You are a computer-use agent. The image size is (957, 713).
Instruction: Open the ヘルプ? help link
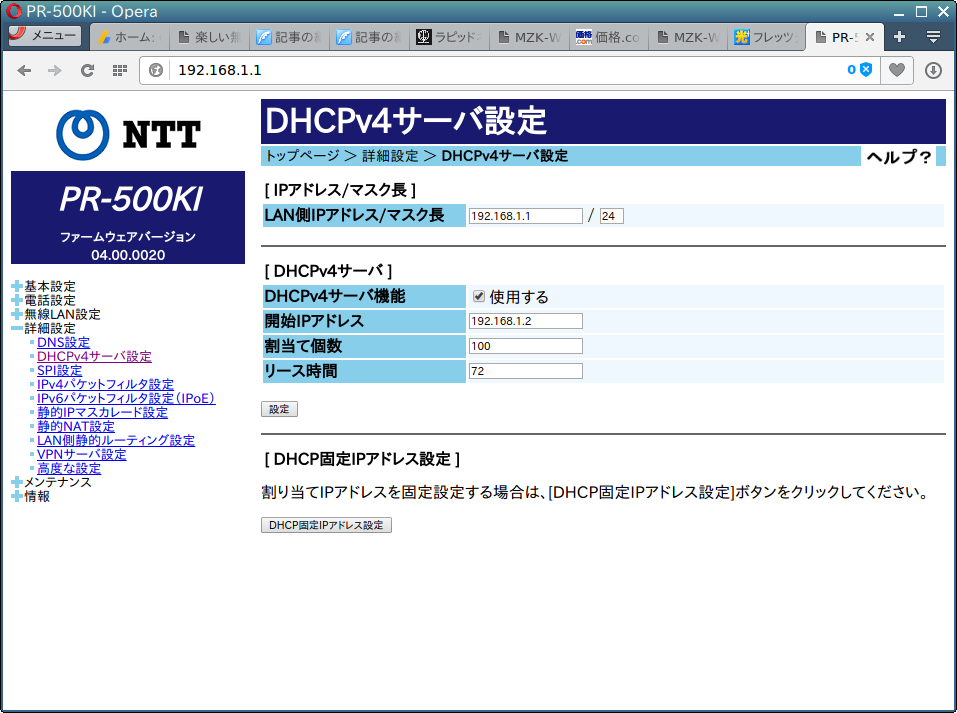coord(898,157)
